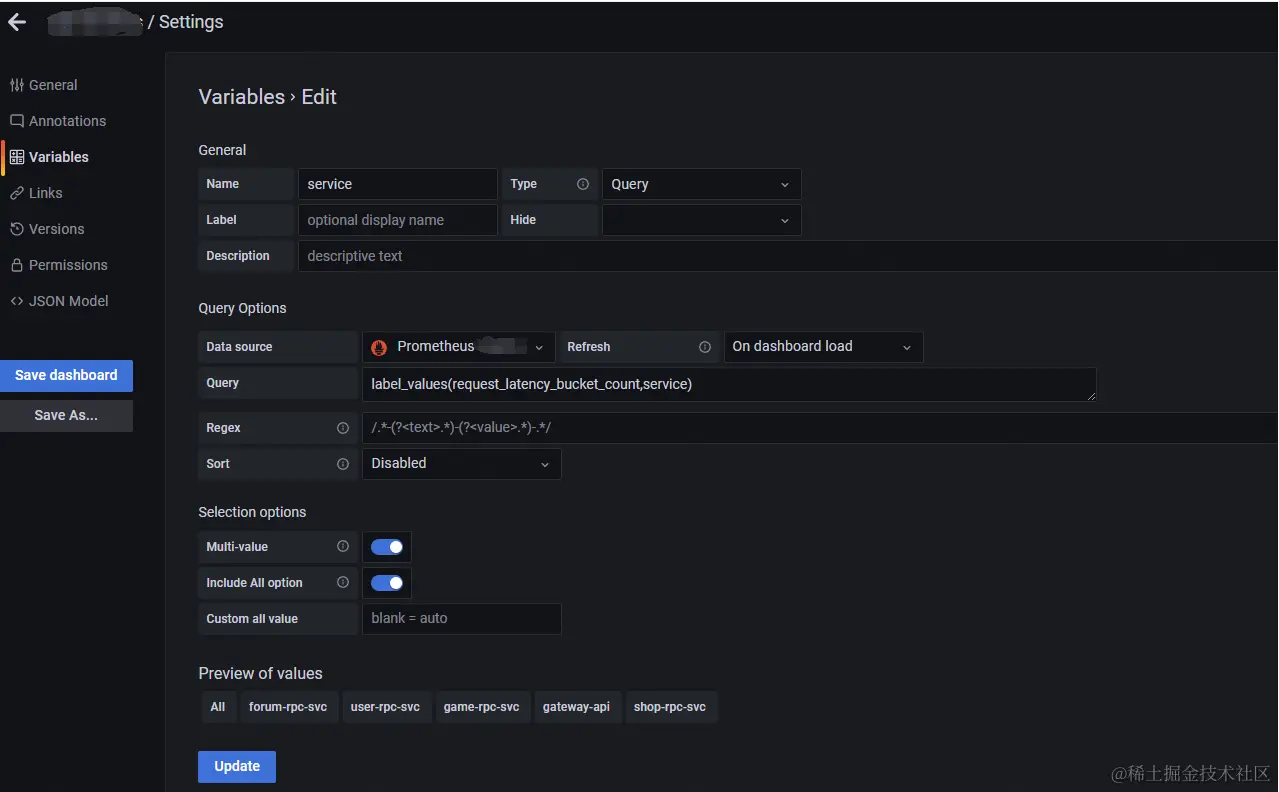
Task: Click the Name field containing service
Action: tap(398, 184)
